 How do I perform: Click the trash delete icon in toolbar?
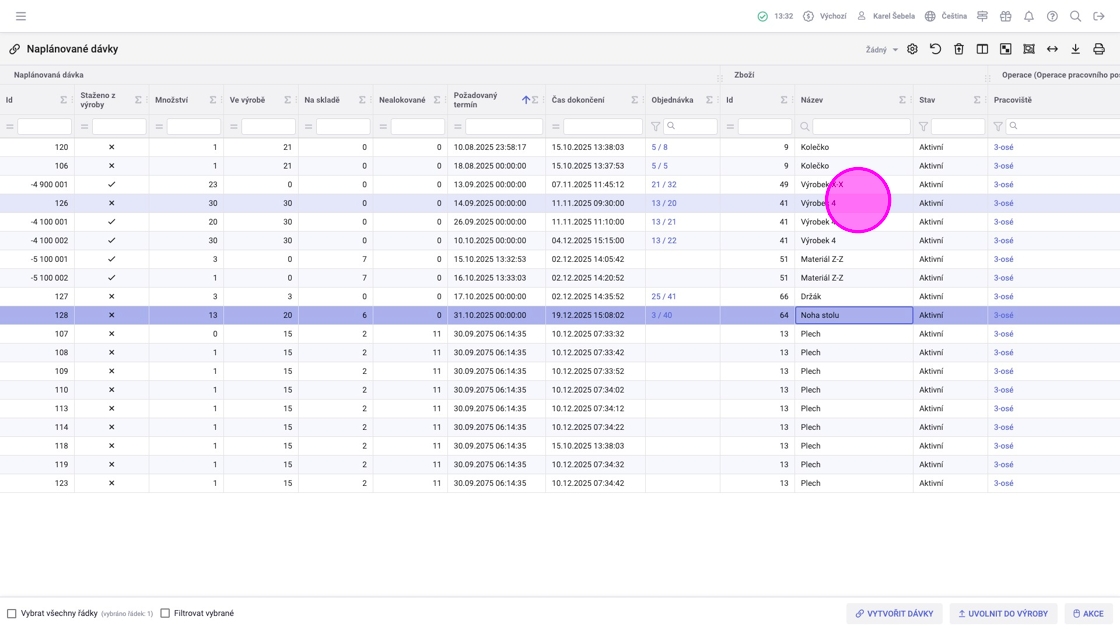[x=958, y=49]
